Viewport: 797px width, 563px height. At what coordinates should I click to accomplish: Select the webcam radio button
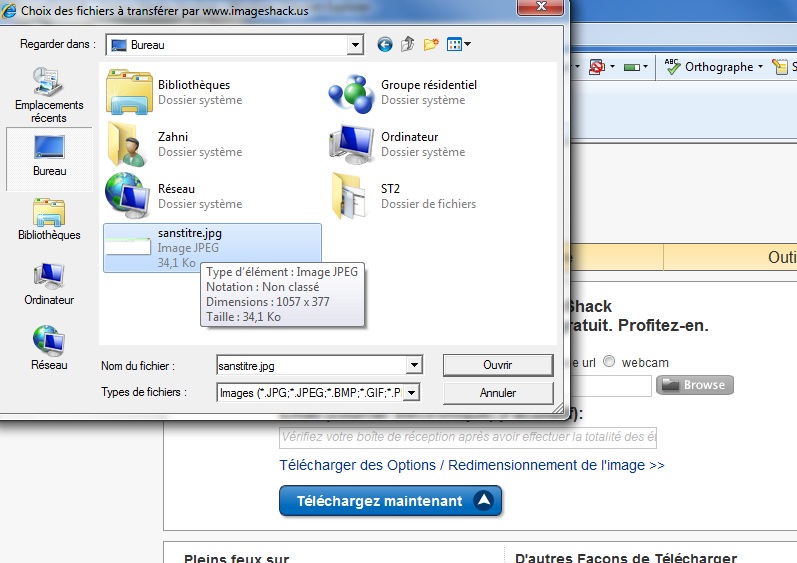tap(608, 362)
